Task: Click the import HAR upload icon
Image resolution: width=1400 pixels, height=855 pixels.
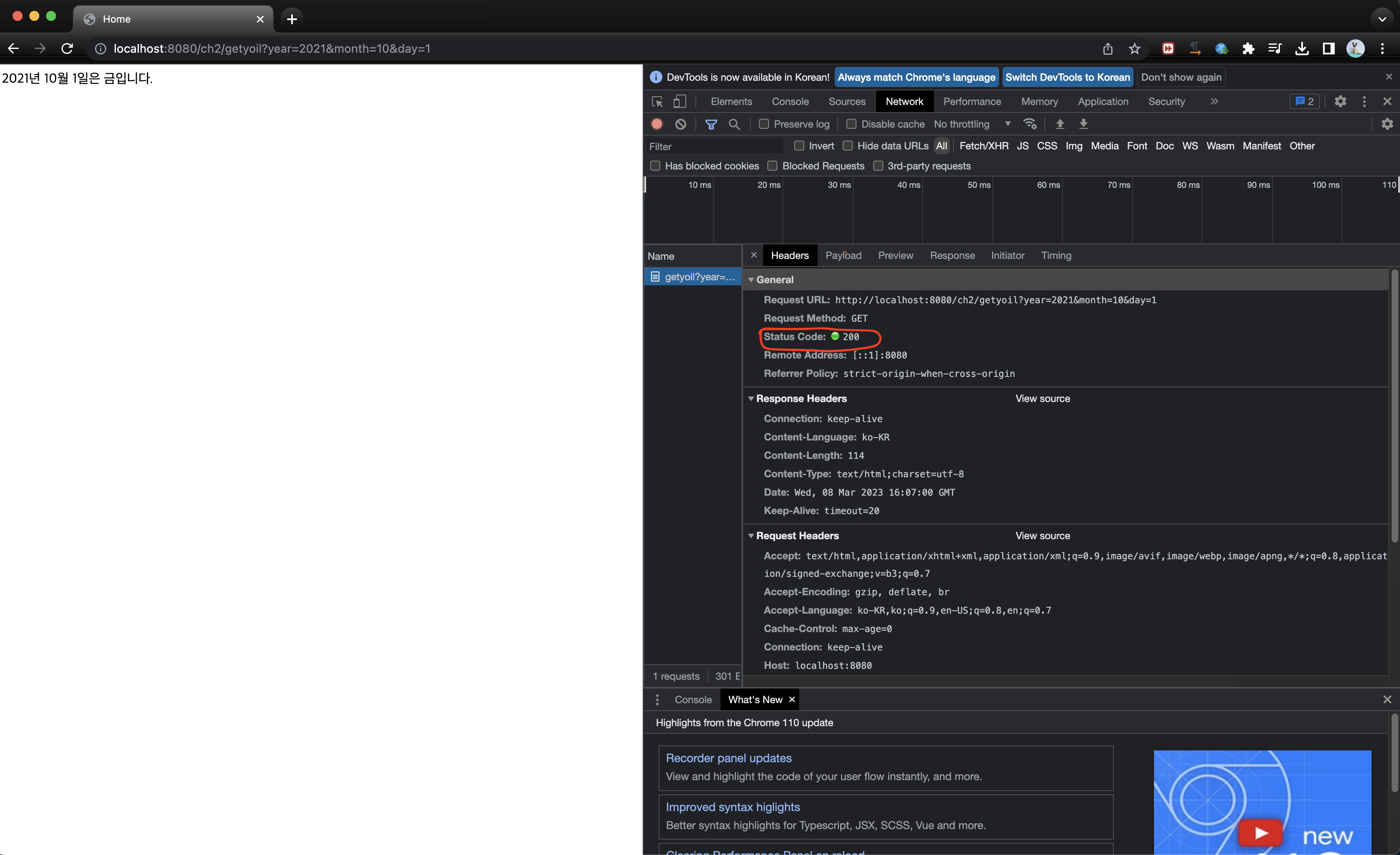Action: tap(1060, 124)
